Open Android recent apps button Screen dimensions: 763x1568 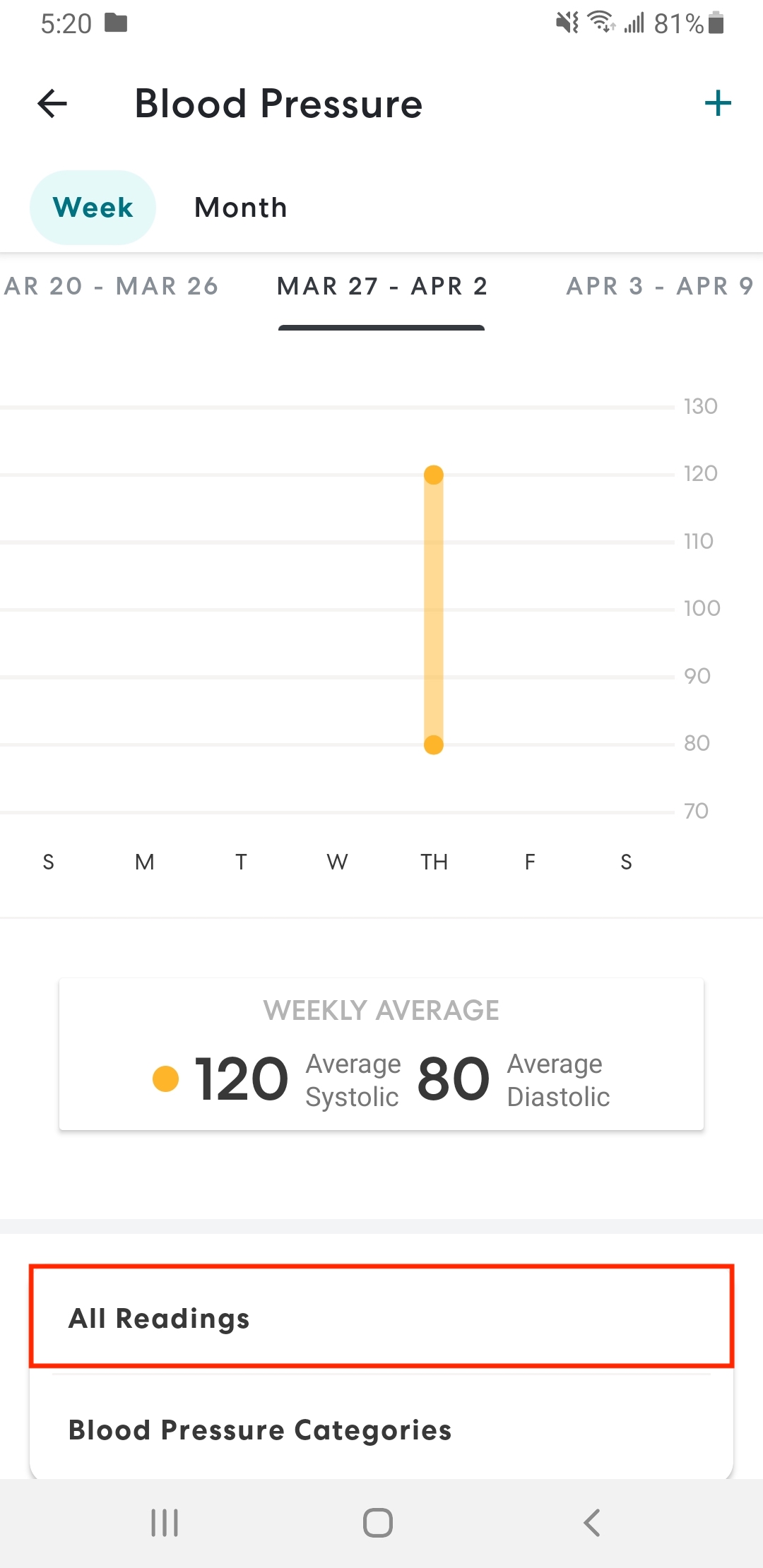click(x=165, y=1523)
